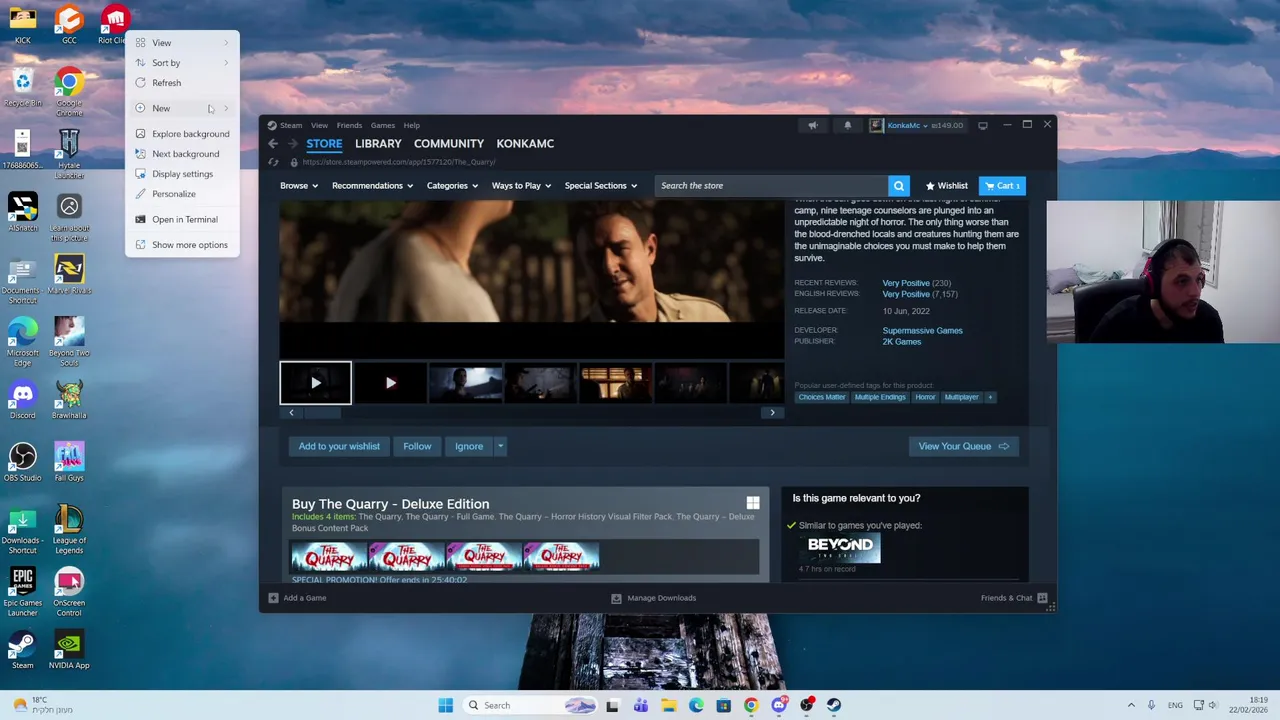Open the Cart button
1280x720 pixels.
1002,186
